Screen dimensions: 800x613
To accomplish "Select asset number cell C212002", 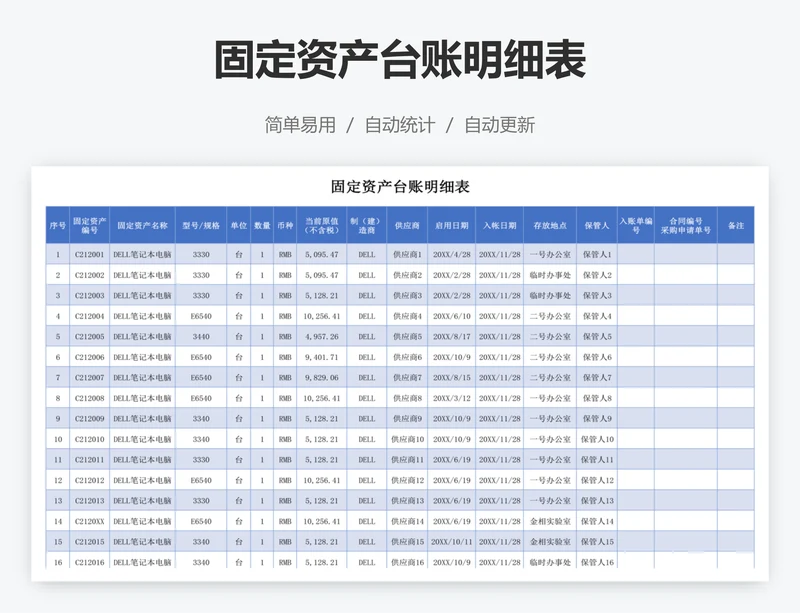I will [90, 275].
